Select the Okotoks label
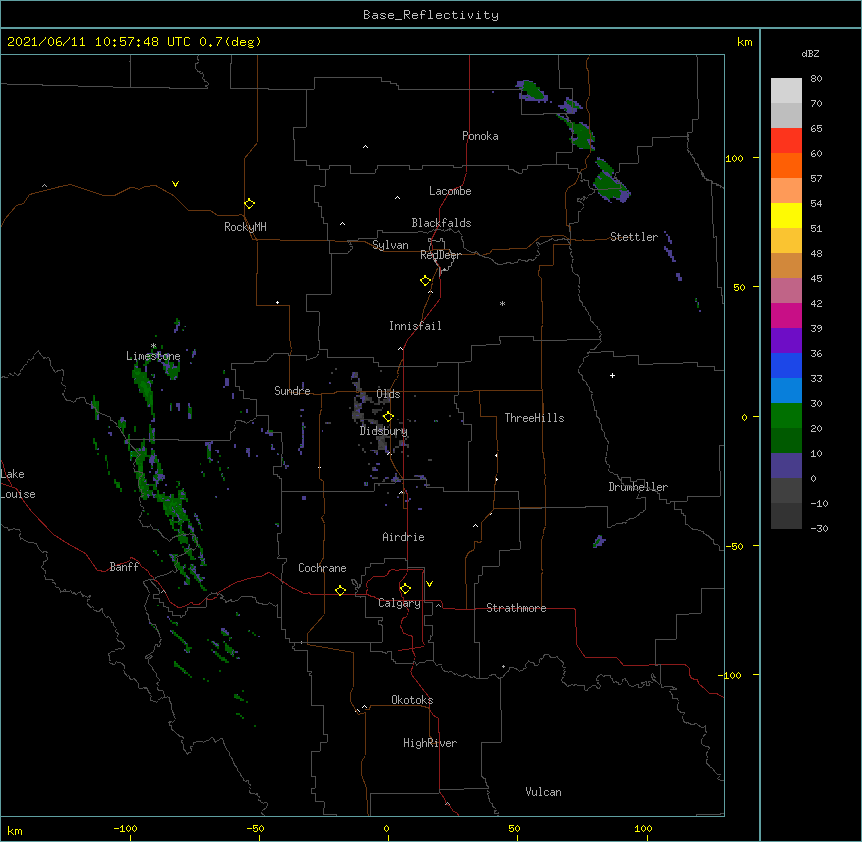This screenshot has height=842, width=862. click(x=412, y=700)
